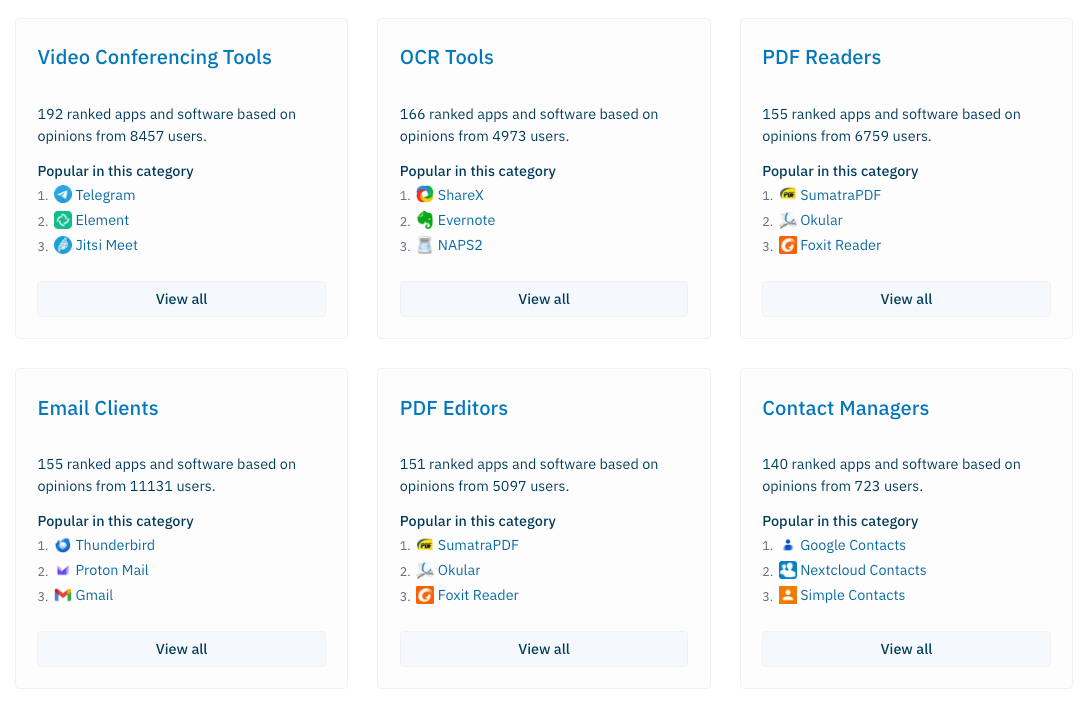This screenshot has height=709, width=1089.
Task: Click the Jitsi Meet app icon
Action: click(63, 245)
